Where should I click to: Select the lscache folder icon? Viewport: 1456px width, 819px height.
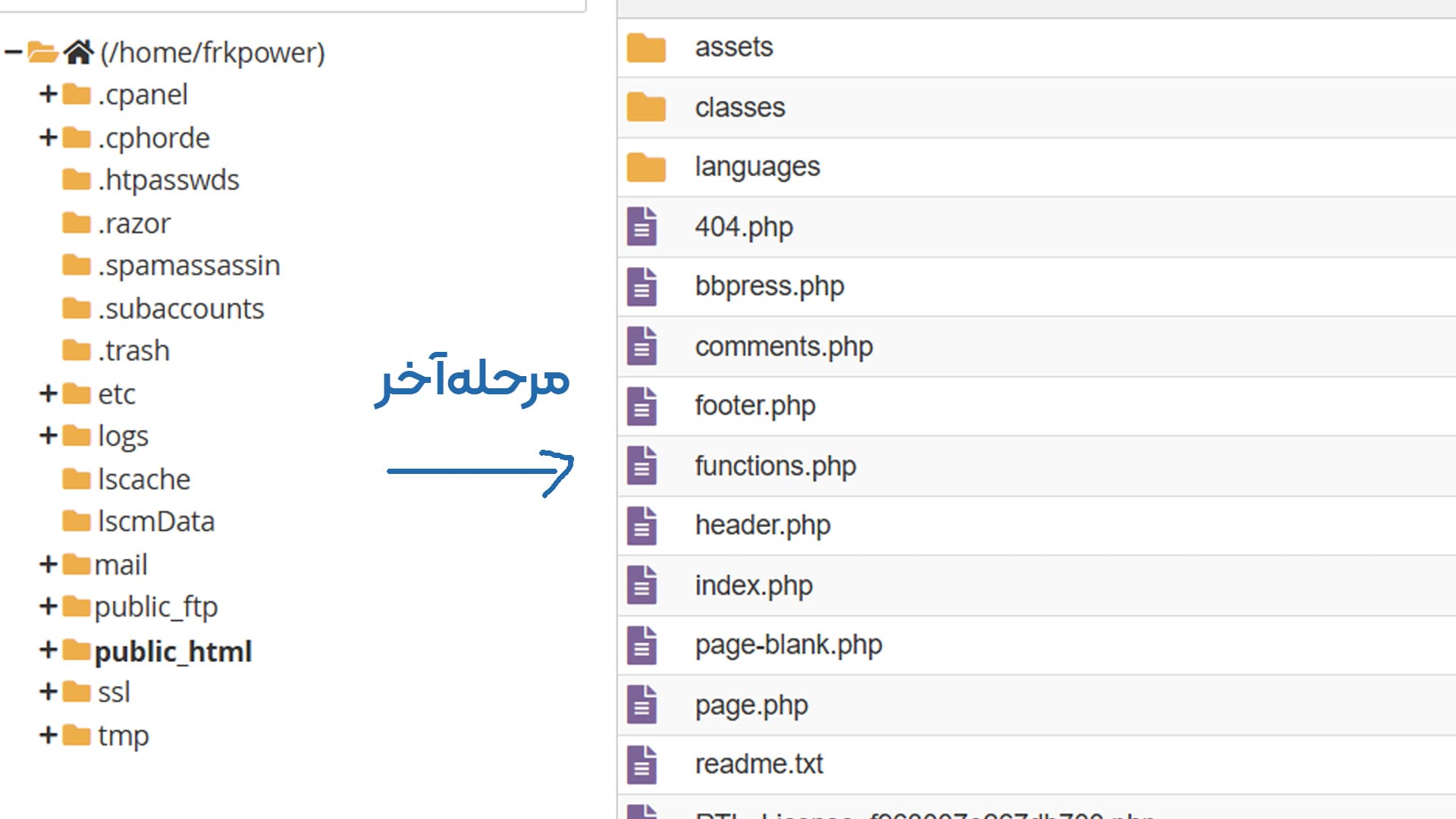77,479
